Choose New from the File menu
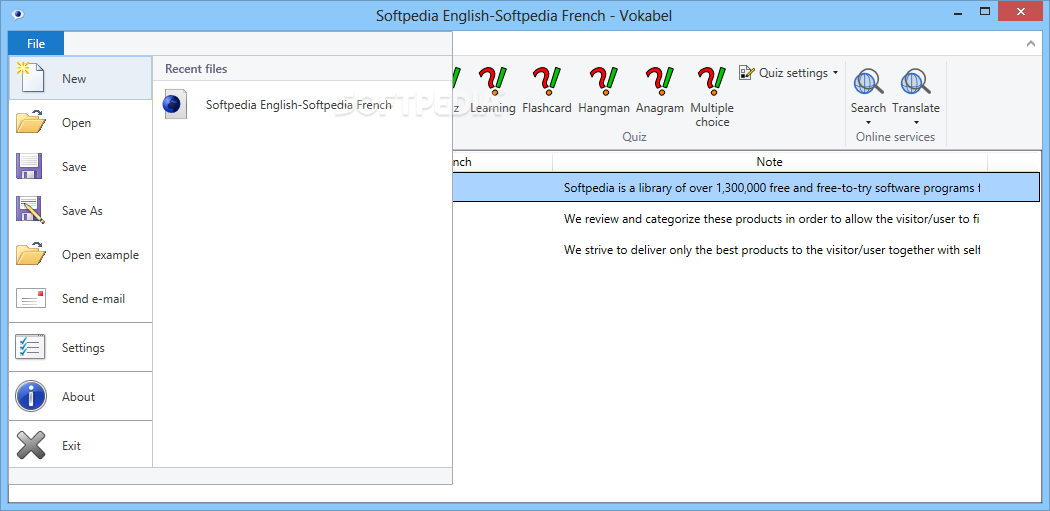Image resolution: width=1050 pixels, height=511 pixels. coord(80,78)
